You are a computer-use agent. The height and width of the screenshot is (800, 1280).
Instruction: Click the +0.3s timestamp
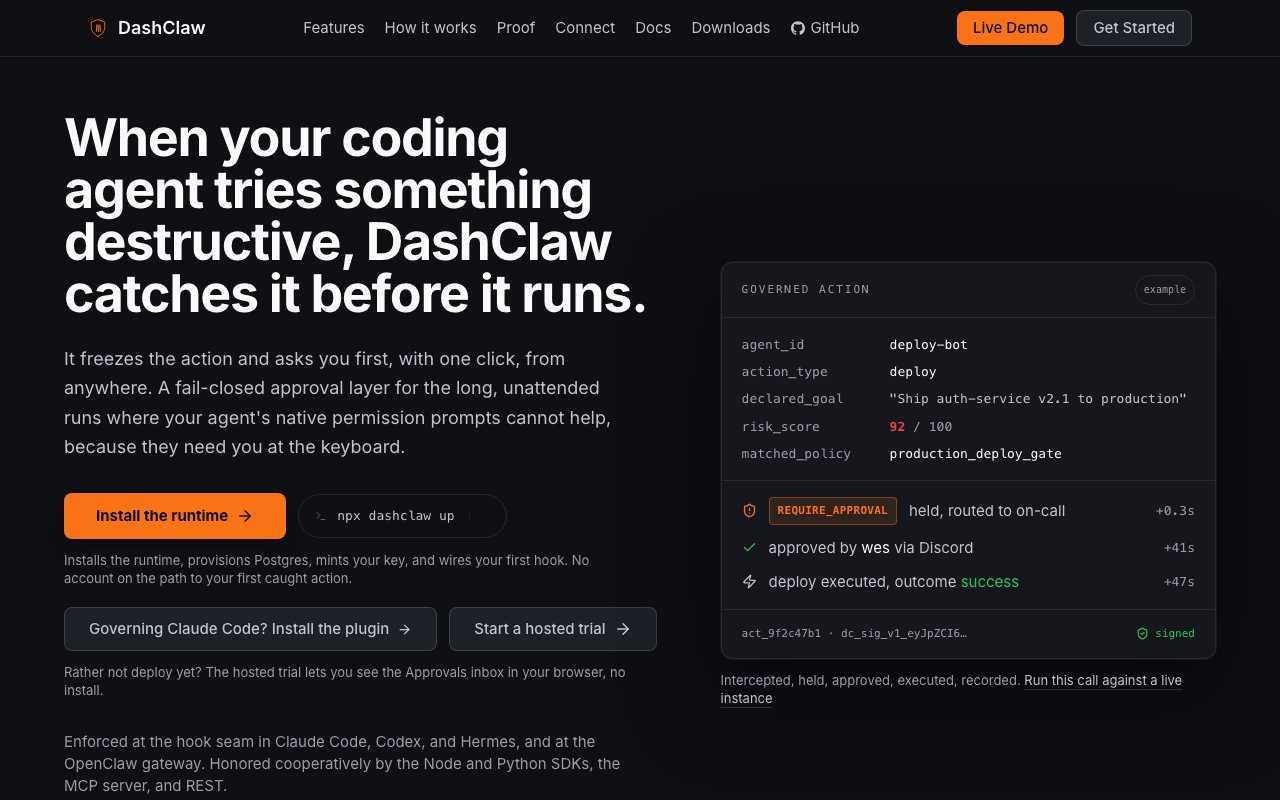[1175, 511]
